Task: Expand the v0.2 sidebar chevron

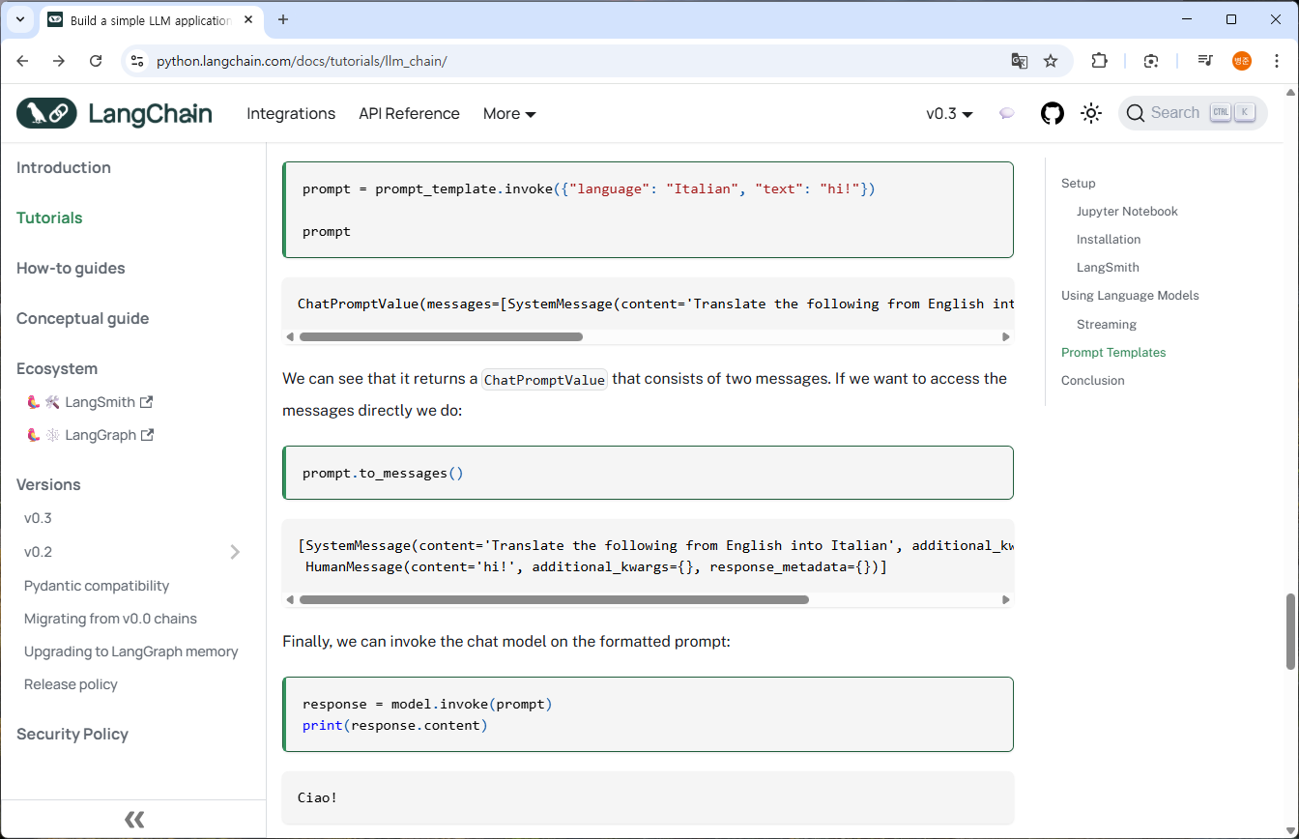Action: pyautogui.click(x=235, y=552)
